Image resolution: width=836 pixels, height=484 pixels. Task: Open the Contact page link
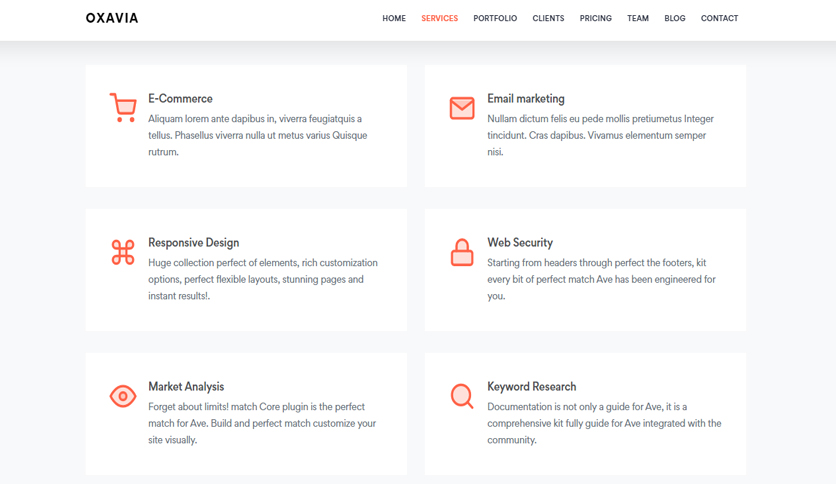[719, 18]
